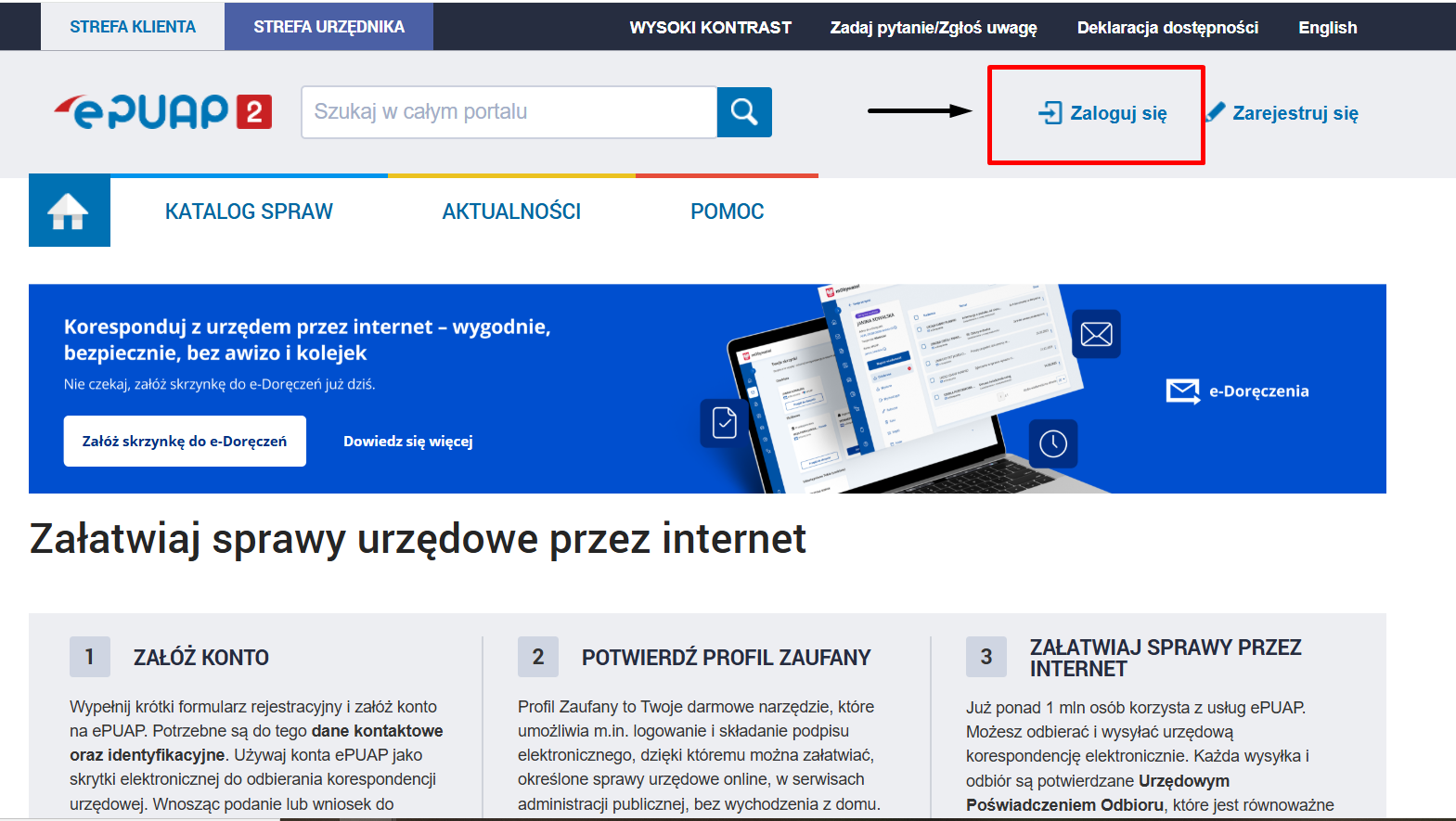The image size is (1456, 821).
Task: Open the Deklaracja dostępności link
Action: [x=1167, y=28]
